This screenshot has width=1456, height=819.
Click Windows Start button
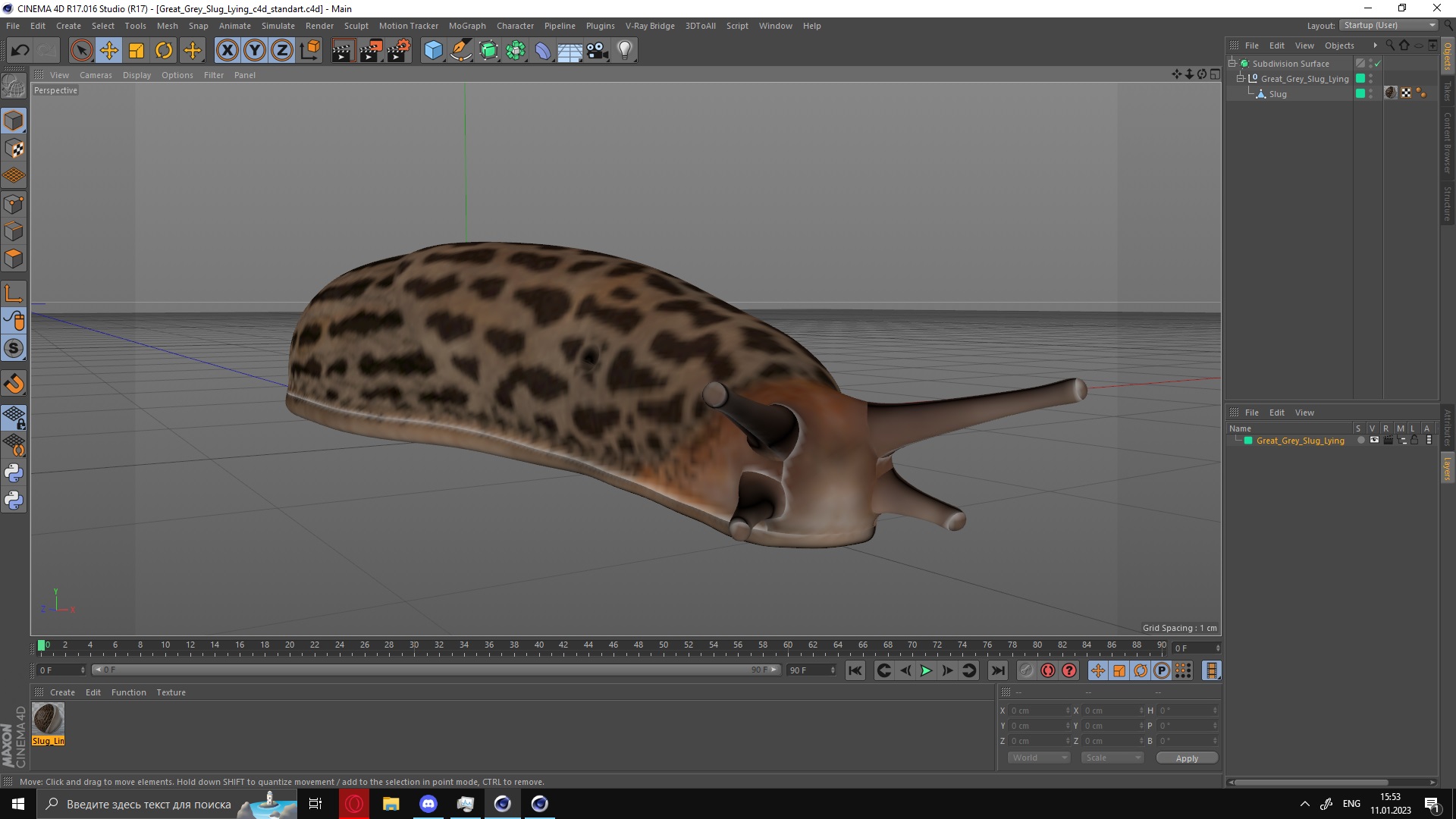[18, 804]
